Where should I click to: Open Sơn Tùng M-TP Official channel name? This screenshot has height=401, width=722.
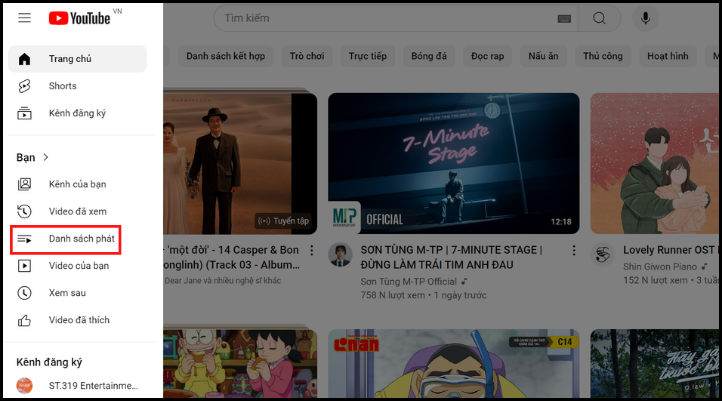(x=408, y=281)
